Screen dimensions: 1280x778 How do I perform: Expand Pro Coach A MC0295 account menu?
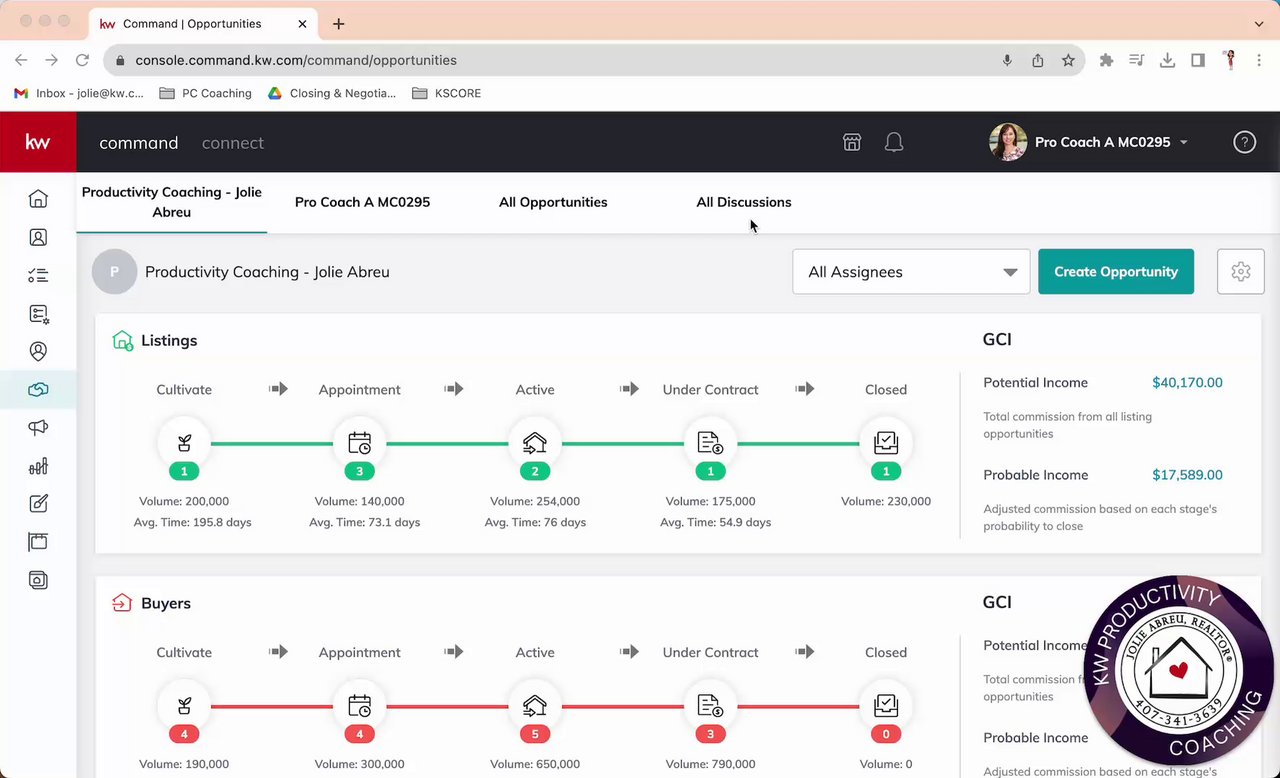pyautogui.click(x=1184, y=142)
